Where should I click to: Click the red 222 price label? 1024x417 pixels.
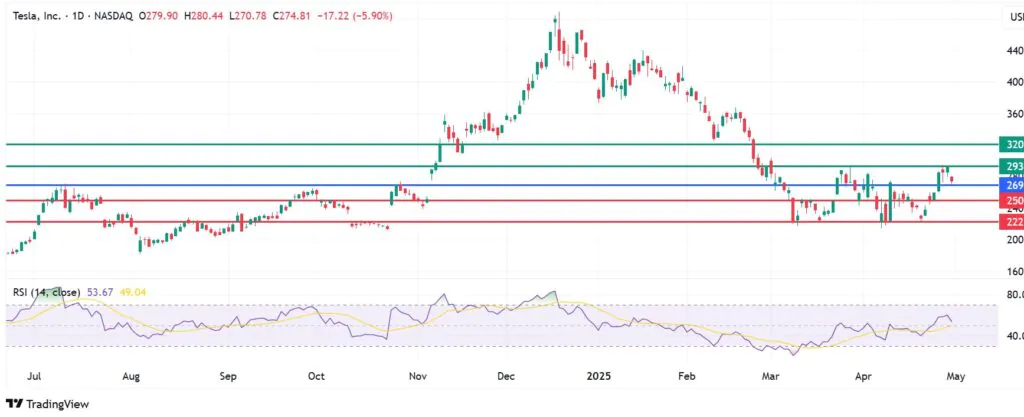(x=1011, y=223)
